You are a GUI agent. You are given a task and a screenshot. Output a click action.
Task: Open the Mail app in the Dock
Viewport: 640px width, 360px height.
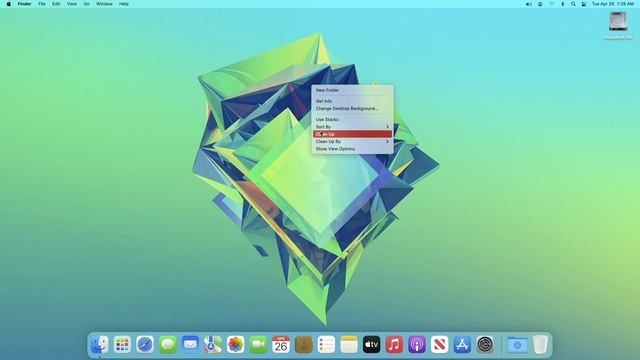coord(190,344)
